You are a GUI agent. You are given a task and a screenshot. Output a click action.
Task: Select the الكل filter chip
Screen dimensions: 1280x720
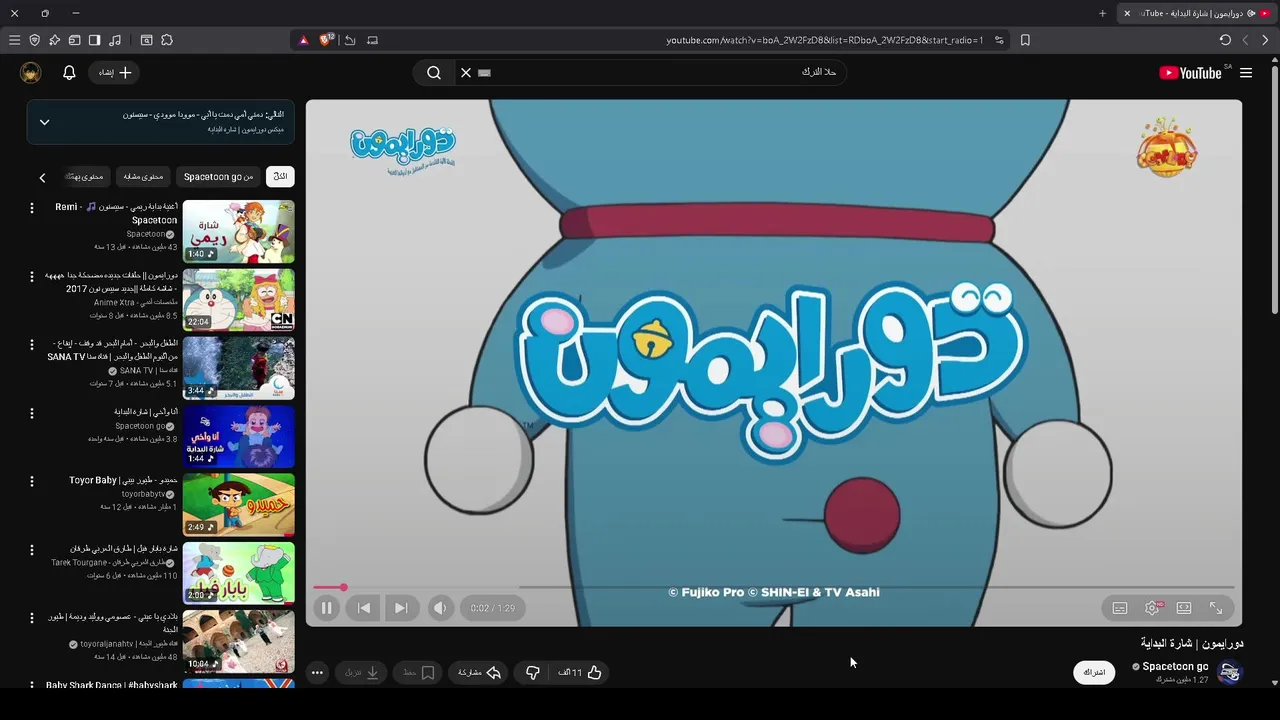[280, 176]
